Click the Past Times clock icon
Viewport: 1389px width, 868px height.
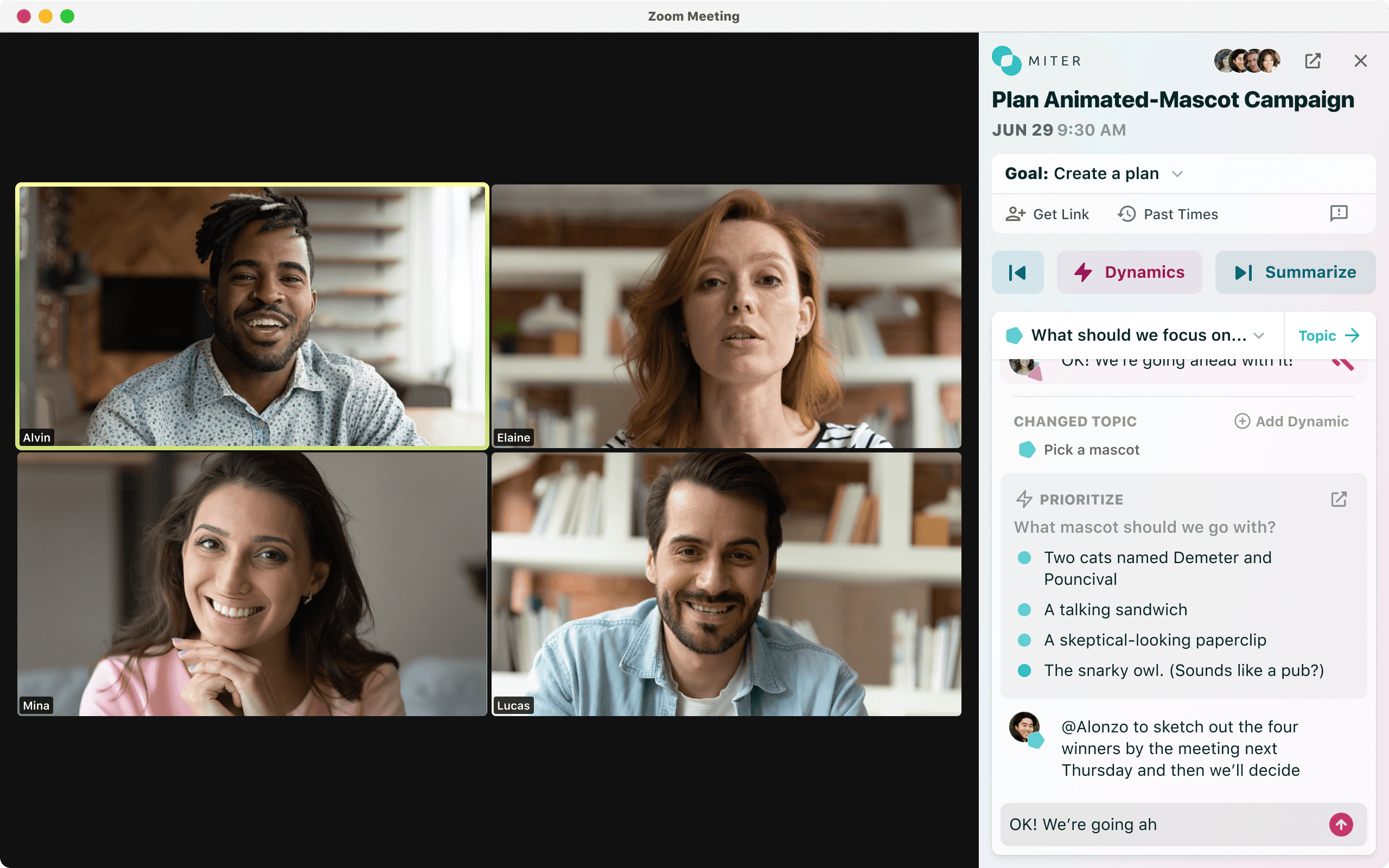point(1127,214)
